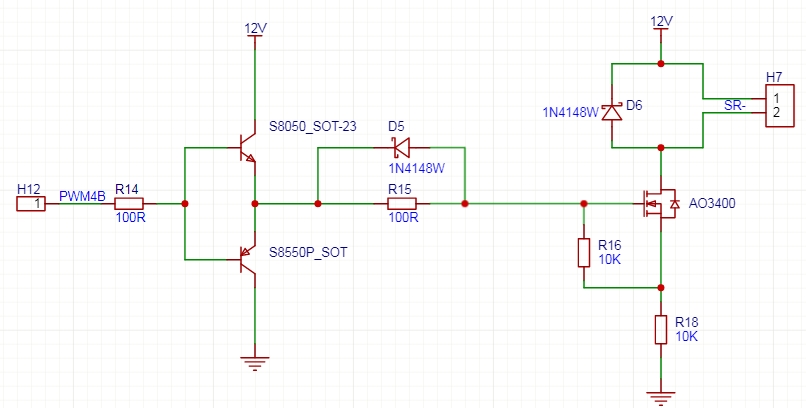
Task: Select the S8050 NPN transistor symbol
Action: (x=247, y=147)
